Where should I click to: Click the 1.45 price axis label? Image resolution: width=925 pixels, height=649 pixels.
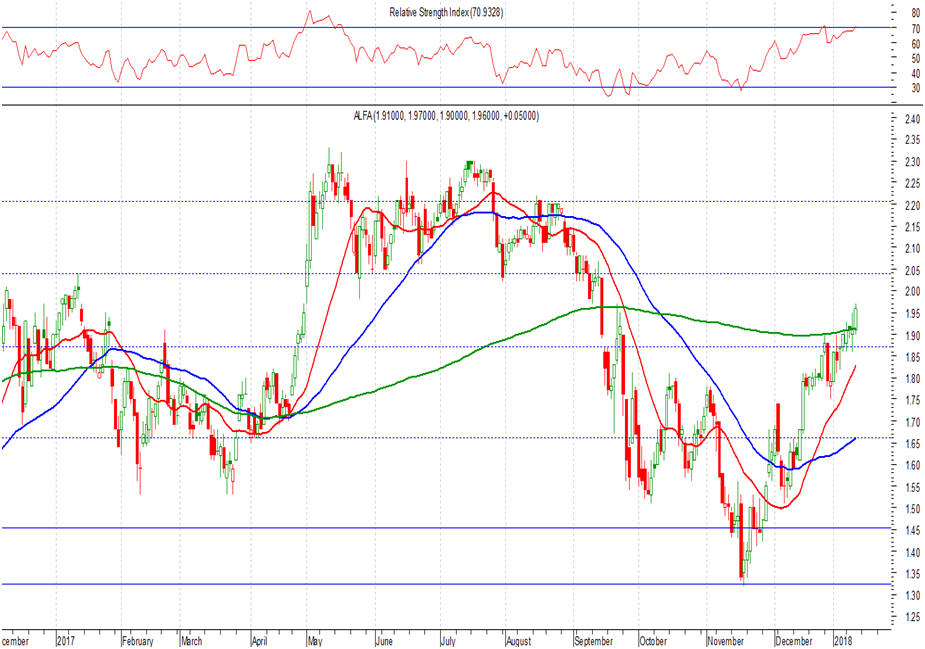pos(913,531)
